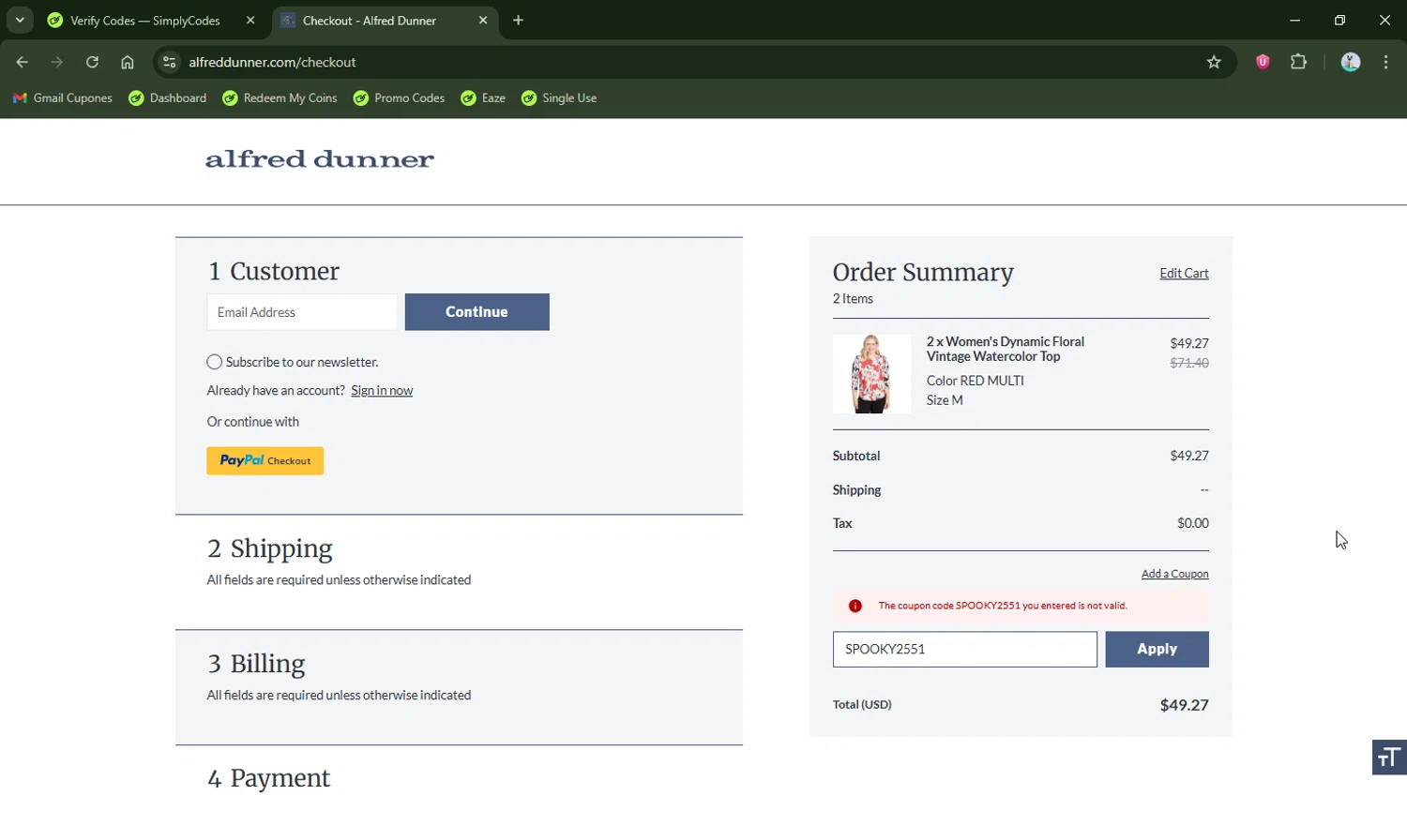Click the struck-through $71.40 price
The width and height of the screenshot is (1407, 840).
tap(1189, 363)
